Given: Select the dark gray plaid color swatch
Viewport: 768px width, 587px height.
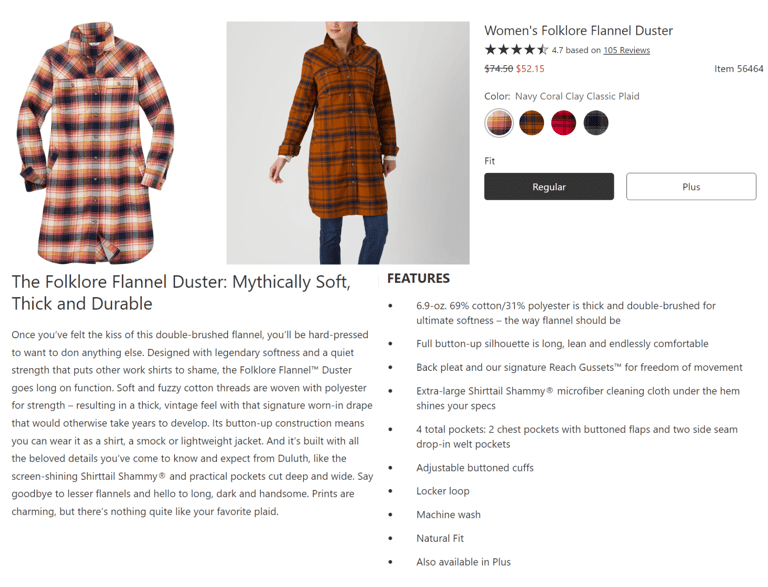Looking at the screenshot, I should tap(596, 122).
